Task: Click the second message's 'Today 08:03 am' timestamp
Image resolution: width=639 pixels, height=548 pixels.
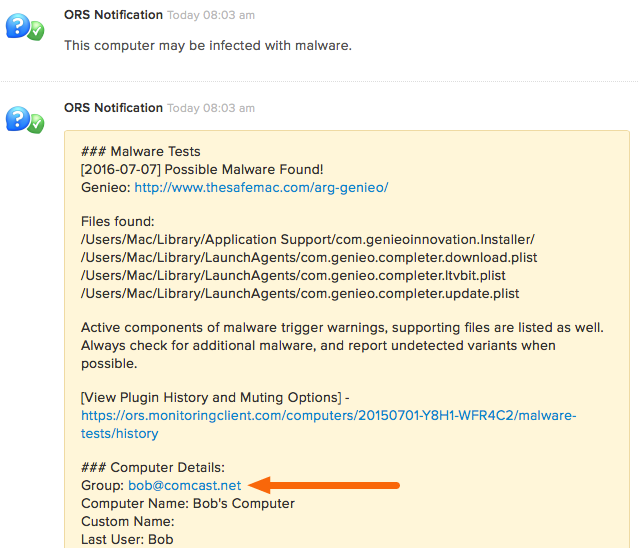Action: pos(211,108)
